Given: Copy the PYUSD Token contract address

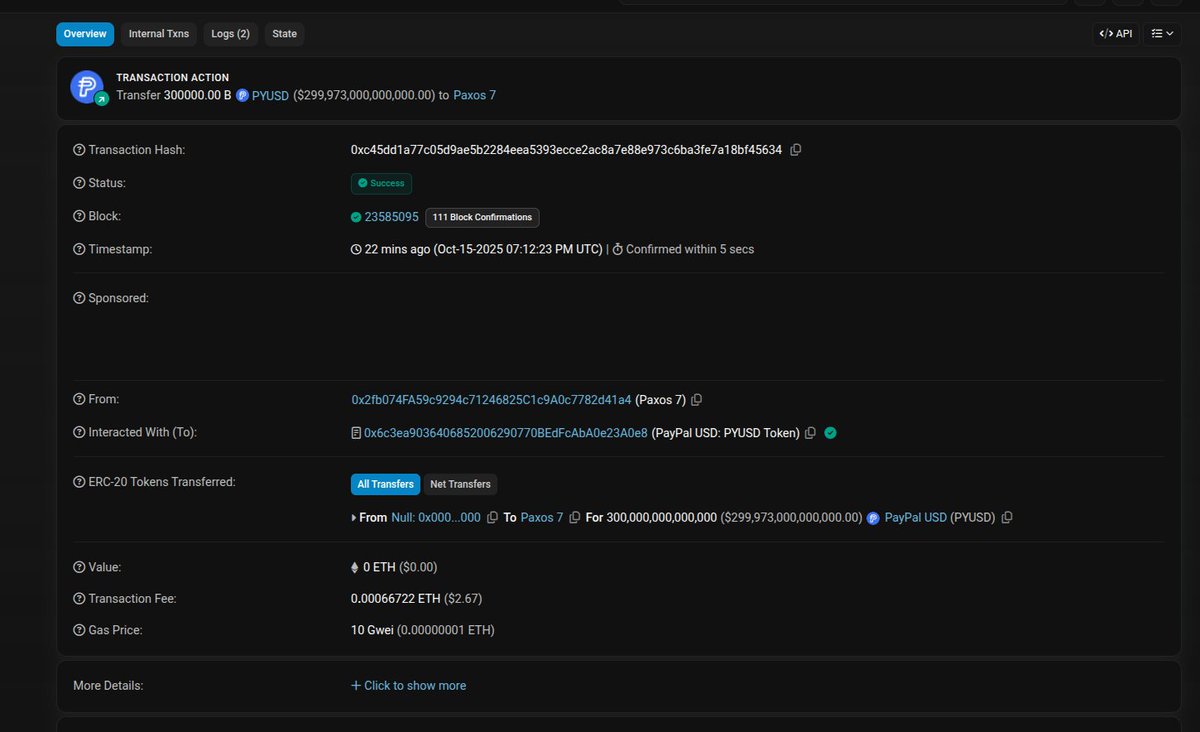Looking at the screenshot, I should click(x=811, y=433).
